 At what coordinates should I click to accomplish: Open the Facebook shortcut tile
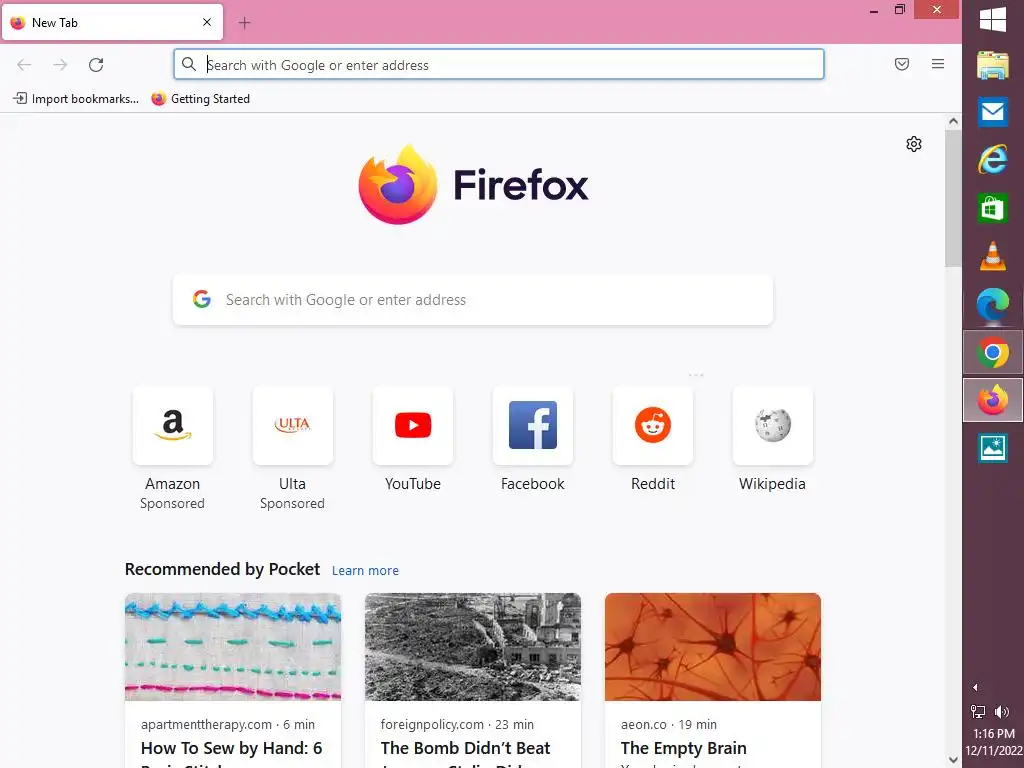tap(533, 425)
